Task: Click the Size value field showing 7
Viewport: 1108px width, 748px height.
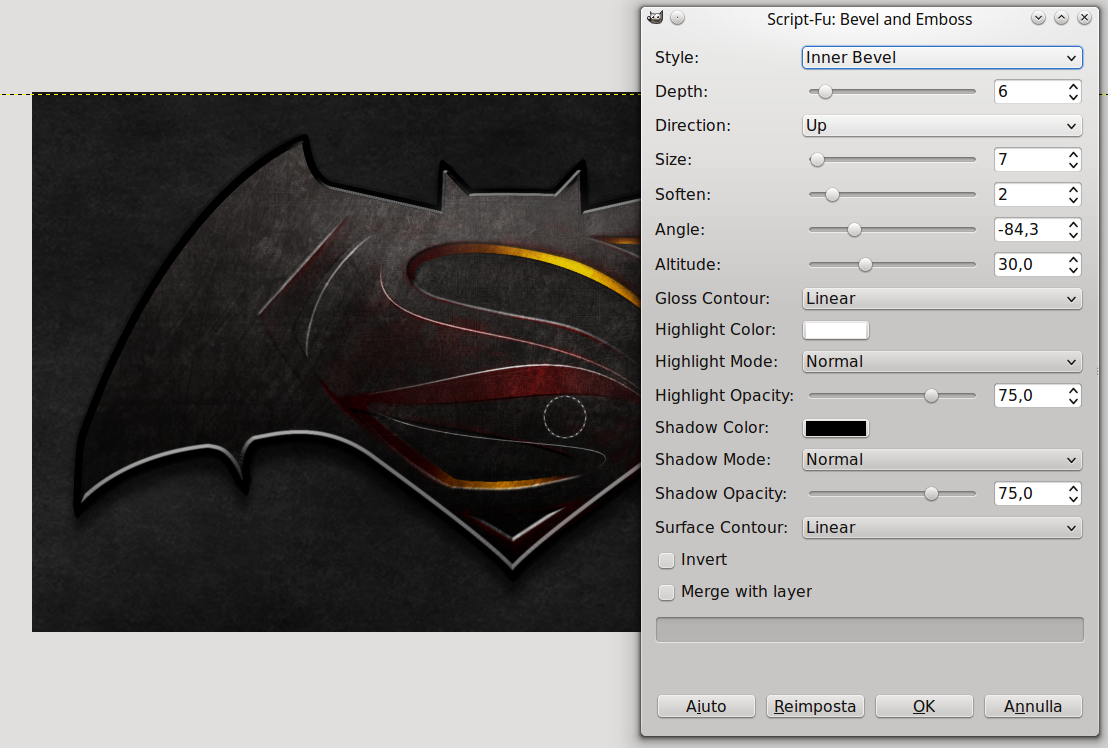Action: coord(1030,160)
